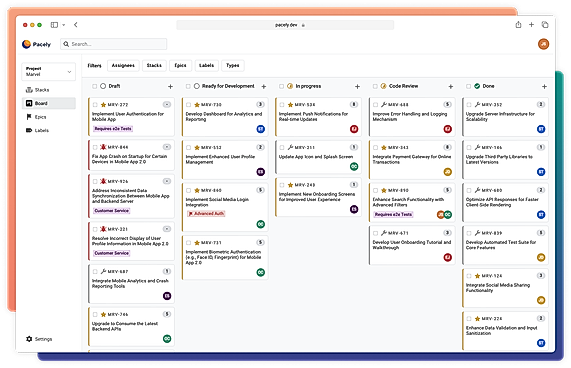
Task: Click the assignee avatar on MRV-124 card
Action: pos(541,300)
